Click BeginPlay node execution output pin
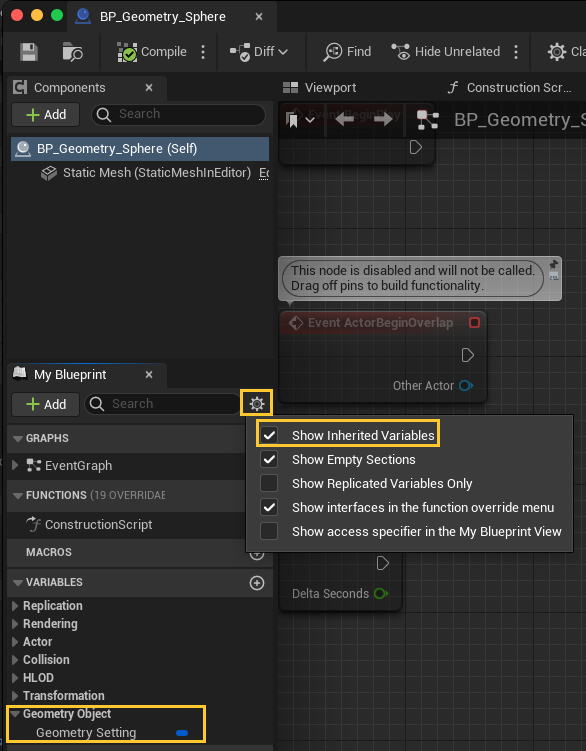The height and width of the screenshot is (751, 586). pyautogui.click(x=415, y=147)
